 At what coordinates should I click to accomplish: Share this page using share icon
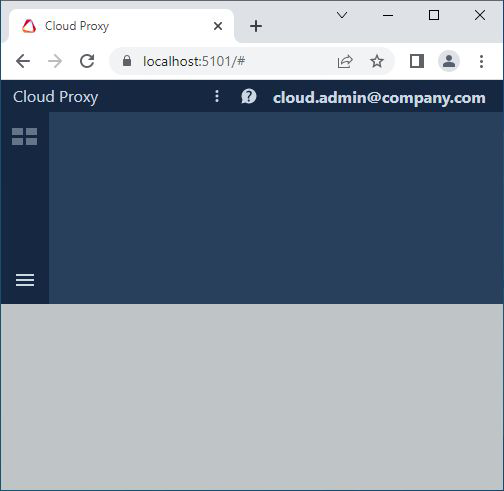345,61
